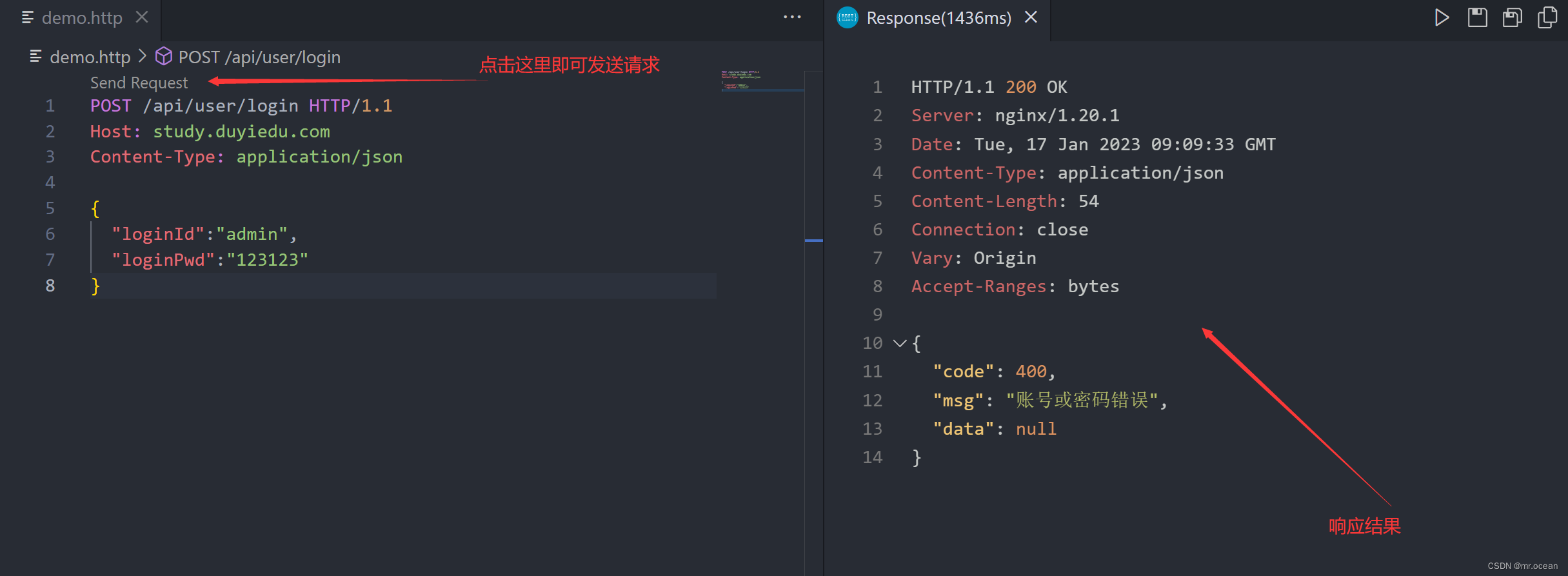
Task: Click the POST method on line 1
Action: point(111,106)
